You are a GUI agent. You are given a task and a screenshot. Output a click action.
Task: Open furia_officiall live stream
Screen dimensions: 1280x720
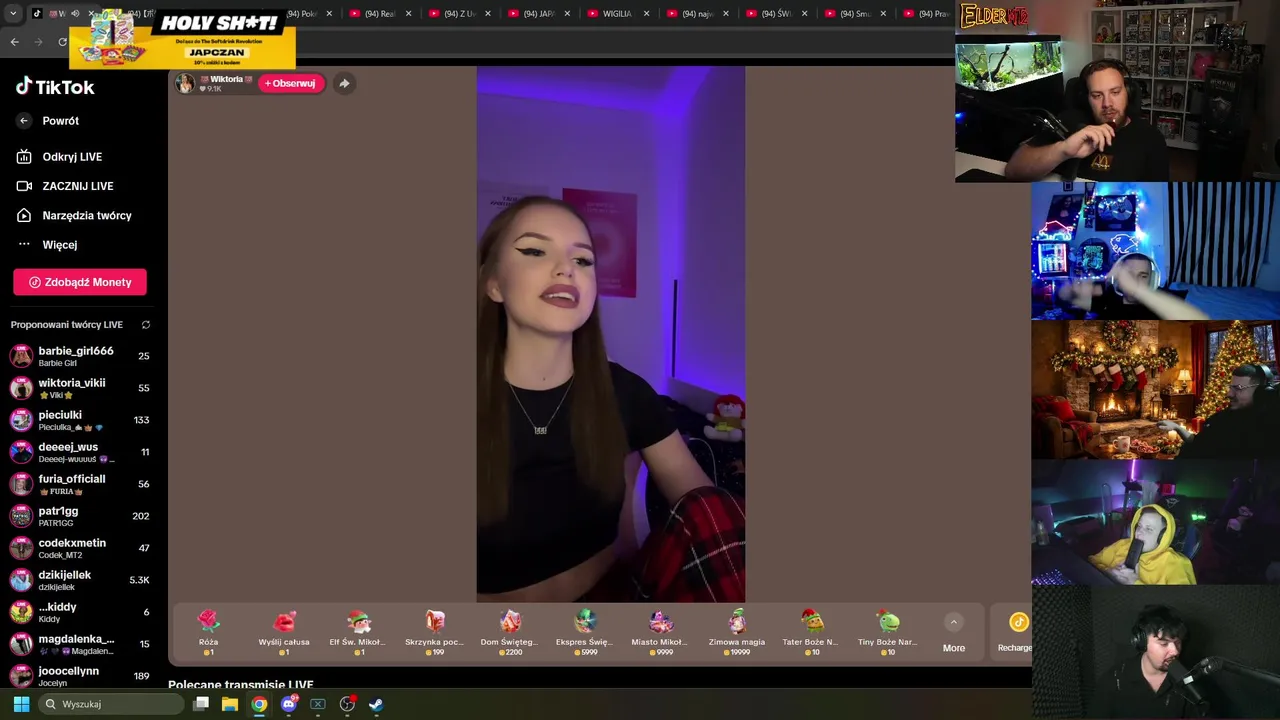click(x=80, y=484)
